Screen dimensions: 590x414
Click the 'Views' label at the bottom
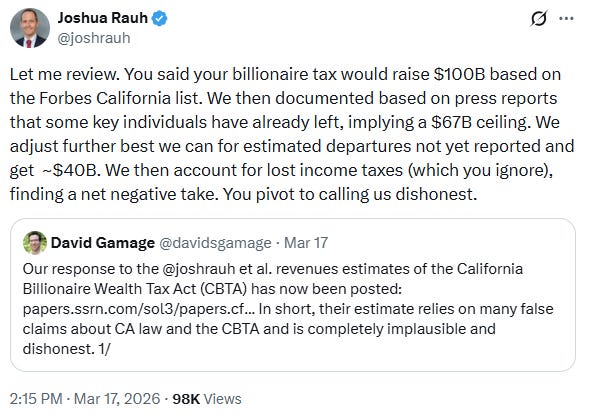coord(222,399)
